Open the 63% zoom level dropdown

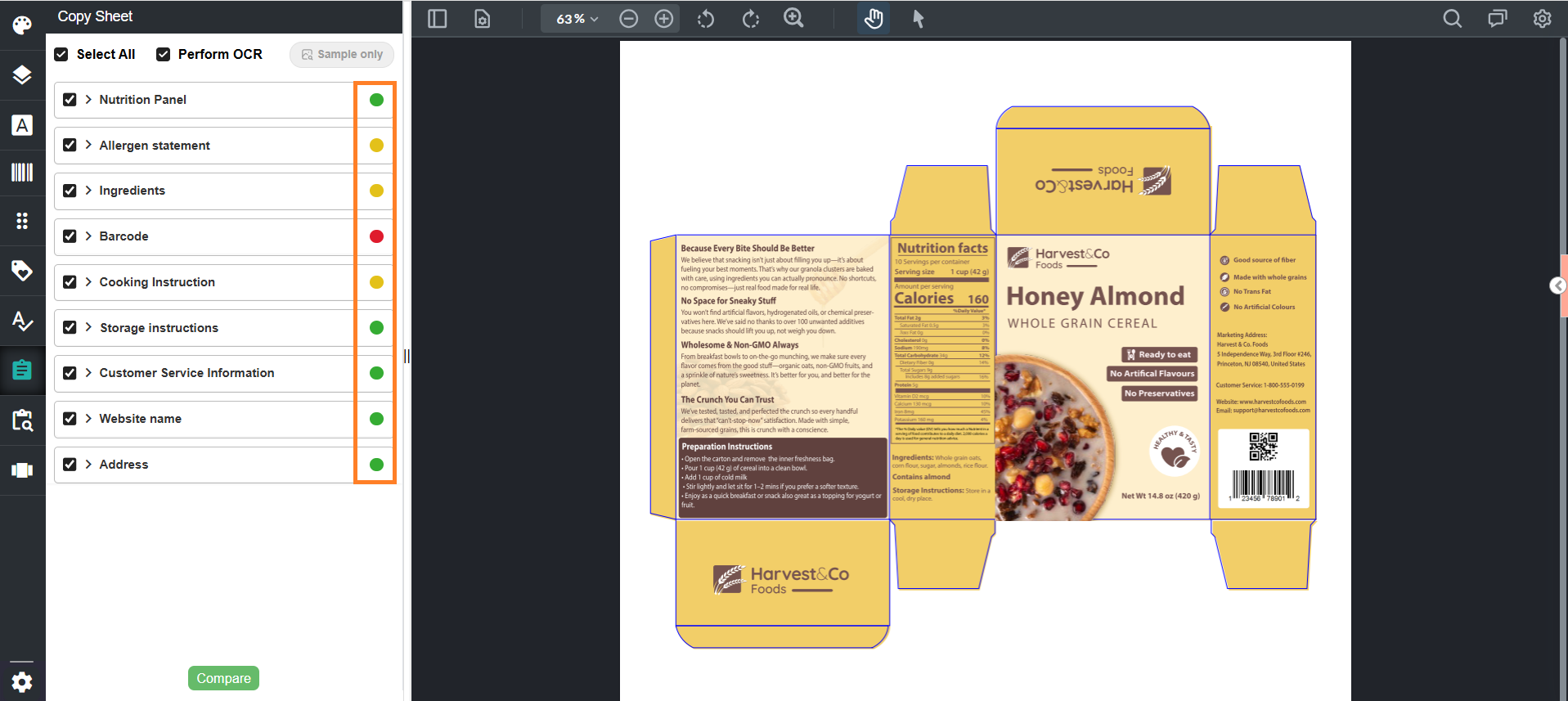(x=577, y=18)
